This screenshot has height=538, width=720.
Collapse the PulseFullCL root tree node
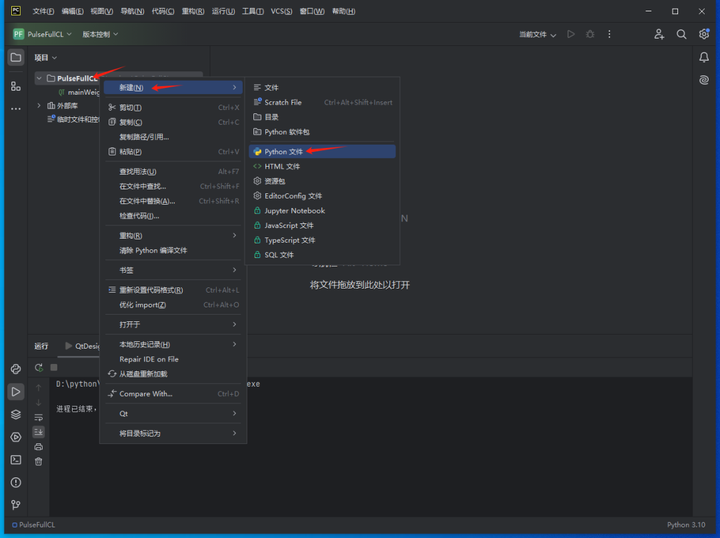point(39,78)
